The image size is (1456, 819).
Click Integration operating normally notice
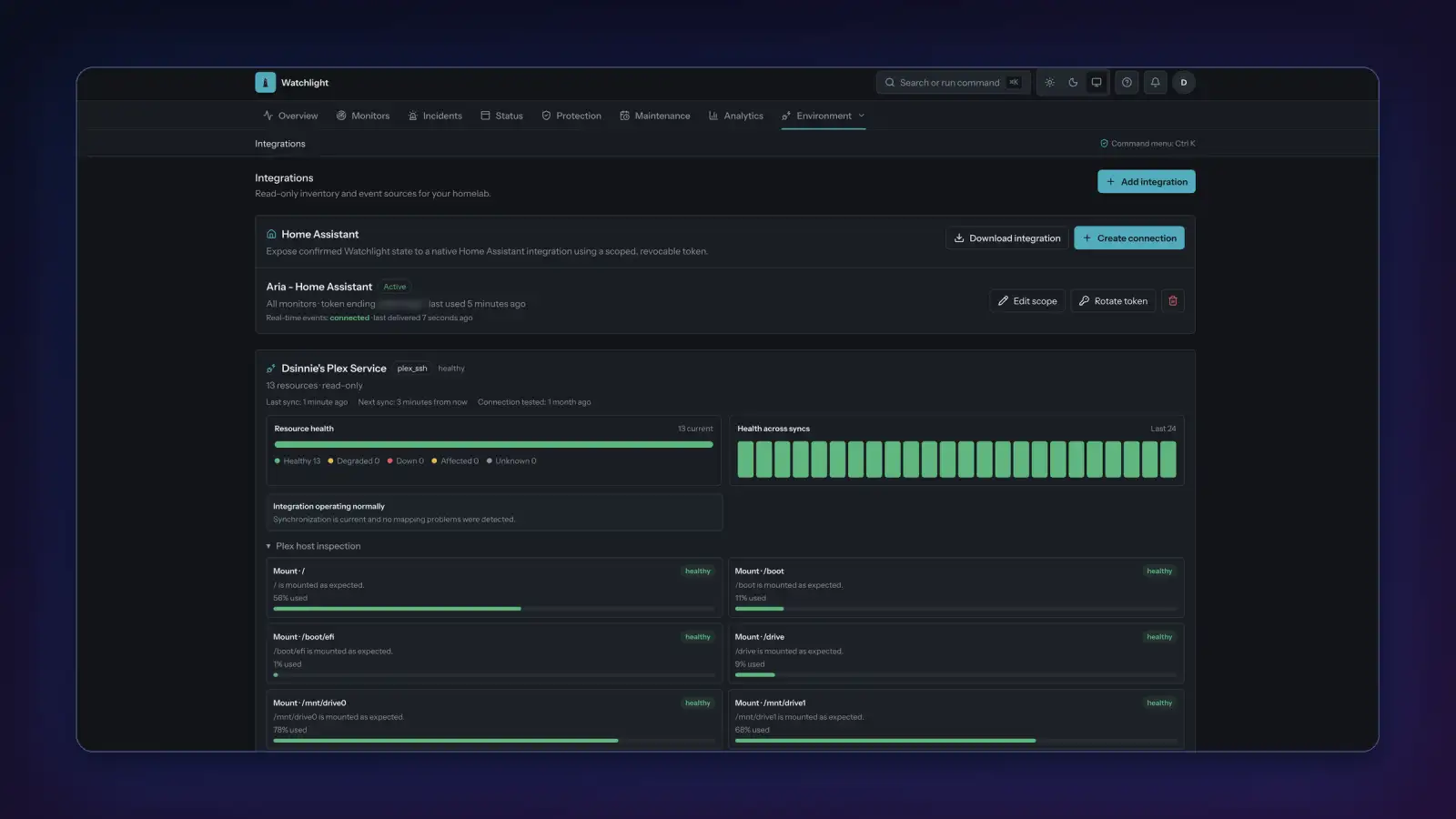(494, 512)
